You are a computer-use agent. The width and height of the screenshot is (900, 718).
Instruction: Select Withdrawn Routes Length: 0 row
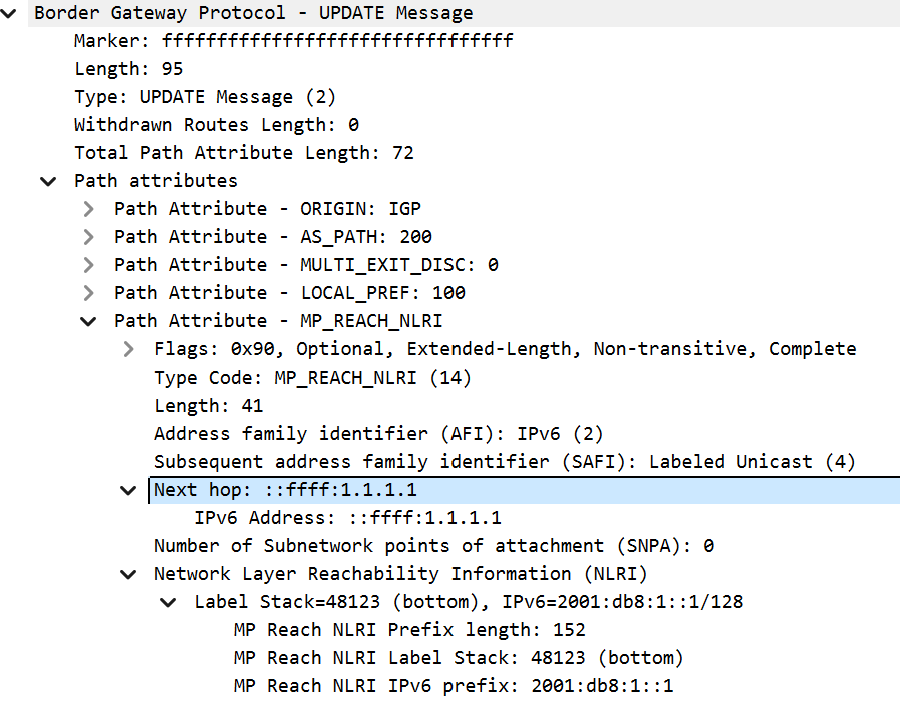coord(216,125)
